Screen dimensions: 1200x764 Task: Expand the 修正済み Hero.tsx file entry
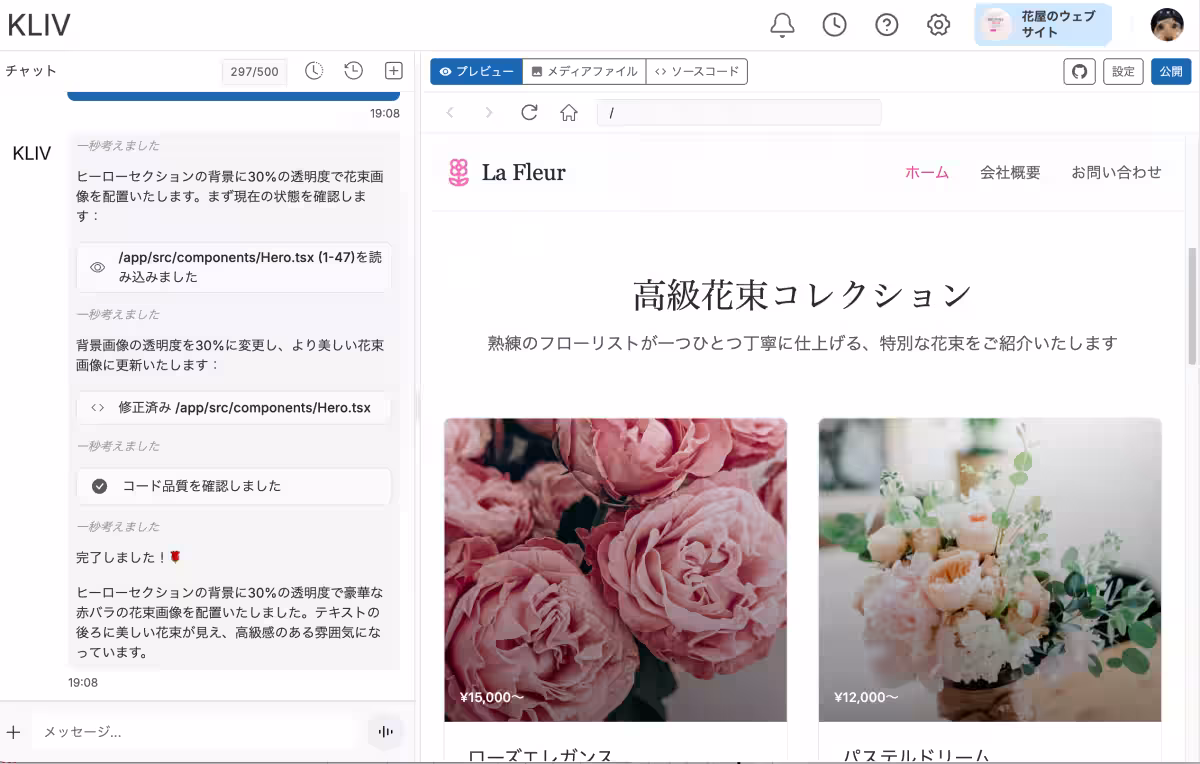point(233,408)
